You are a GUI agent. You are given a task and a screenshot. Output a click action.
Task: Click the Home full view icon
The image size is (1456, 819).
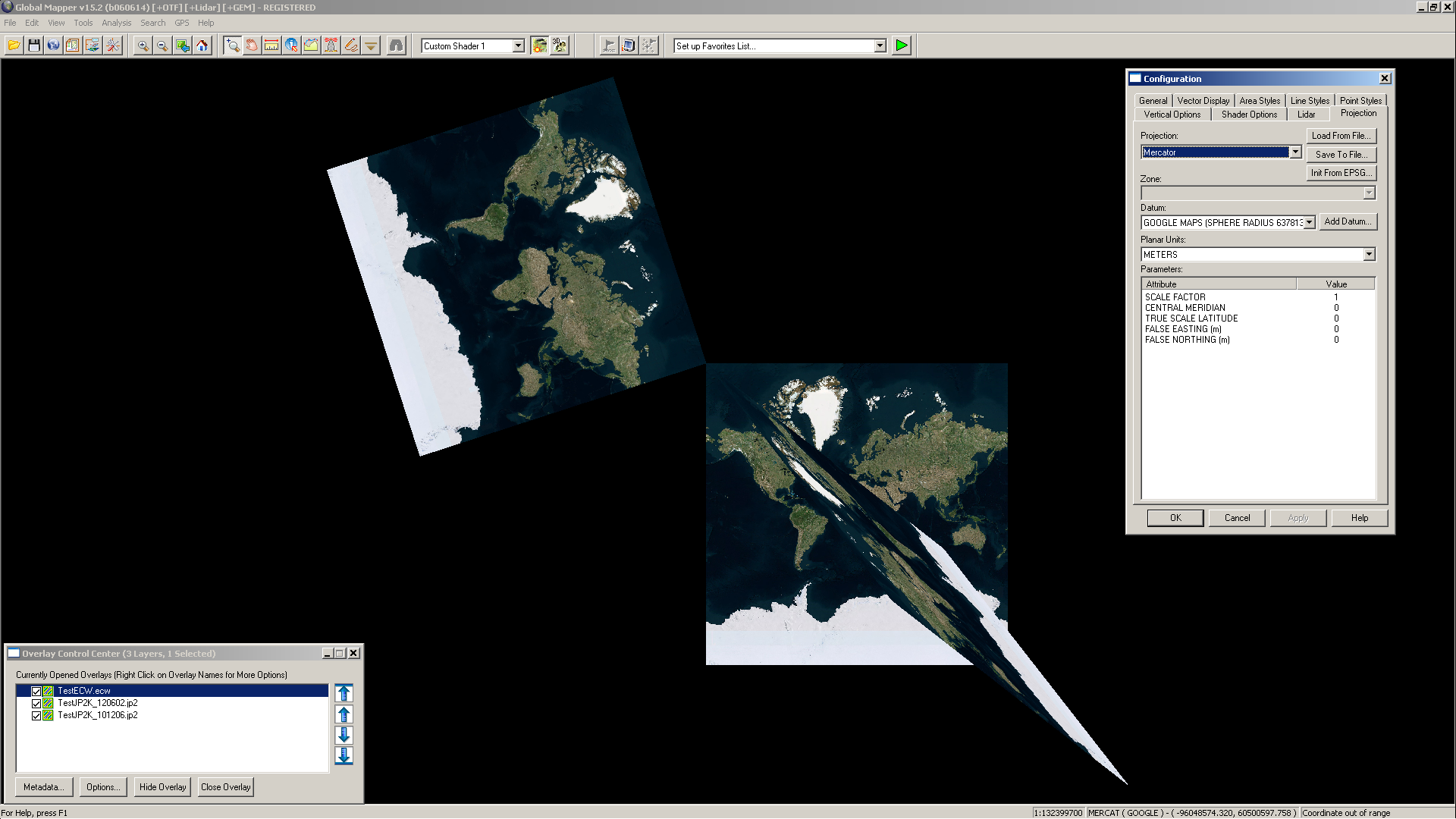click(202, 46)
